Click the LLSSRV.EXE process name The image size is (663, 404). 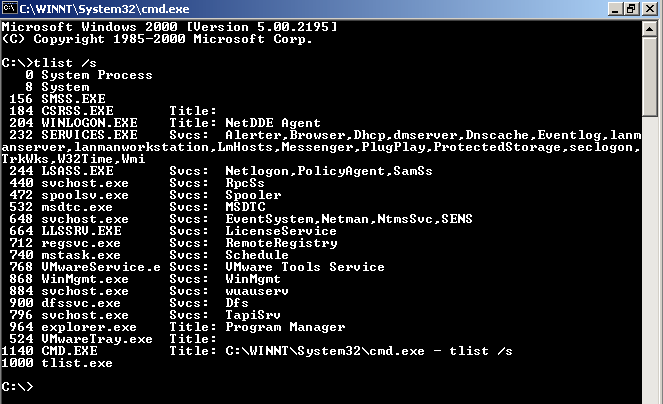tap(81, 231)
